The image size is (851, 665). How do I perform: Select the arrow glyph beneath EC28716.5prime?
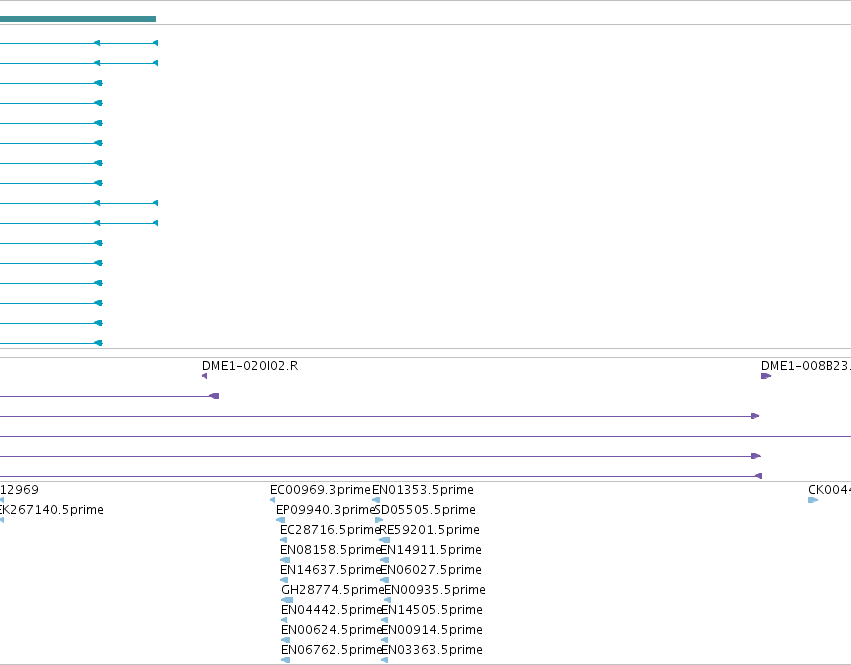click(283, 540)
